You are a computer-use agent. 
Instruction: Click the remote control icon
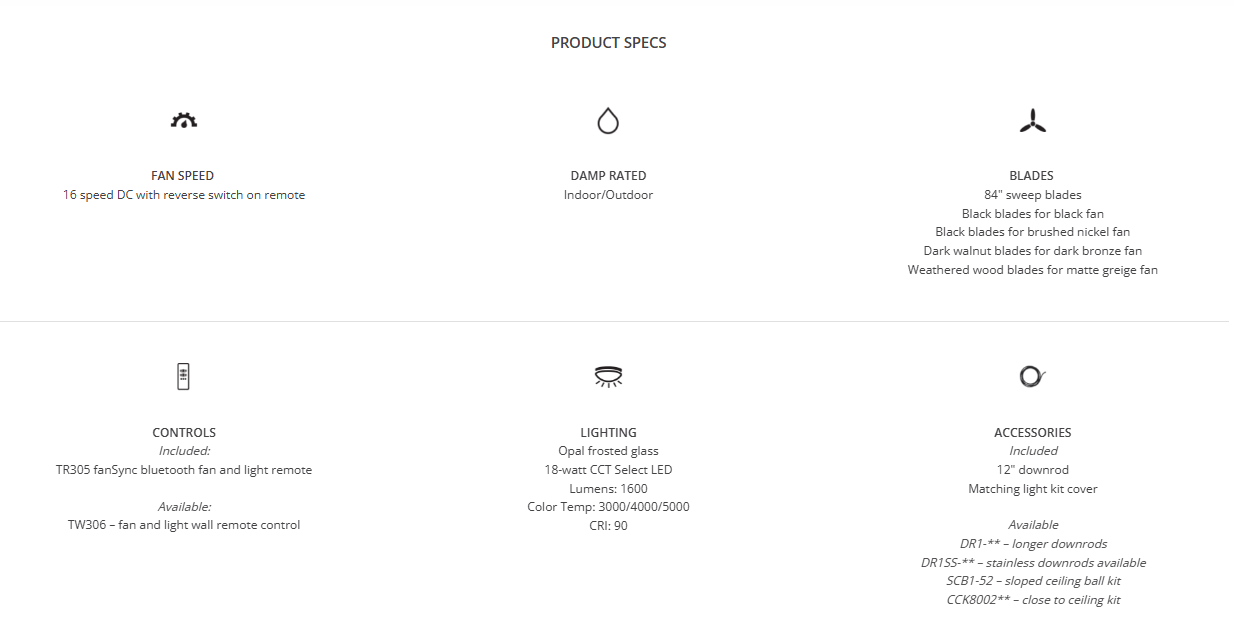(183, 376)
